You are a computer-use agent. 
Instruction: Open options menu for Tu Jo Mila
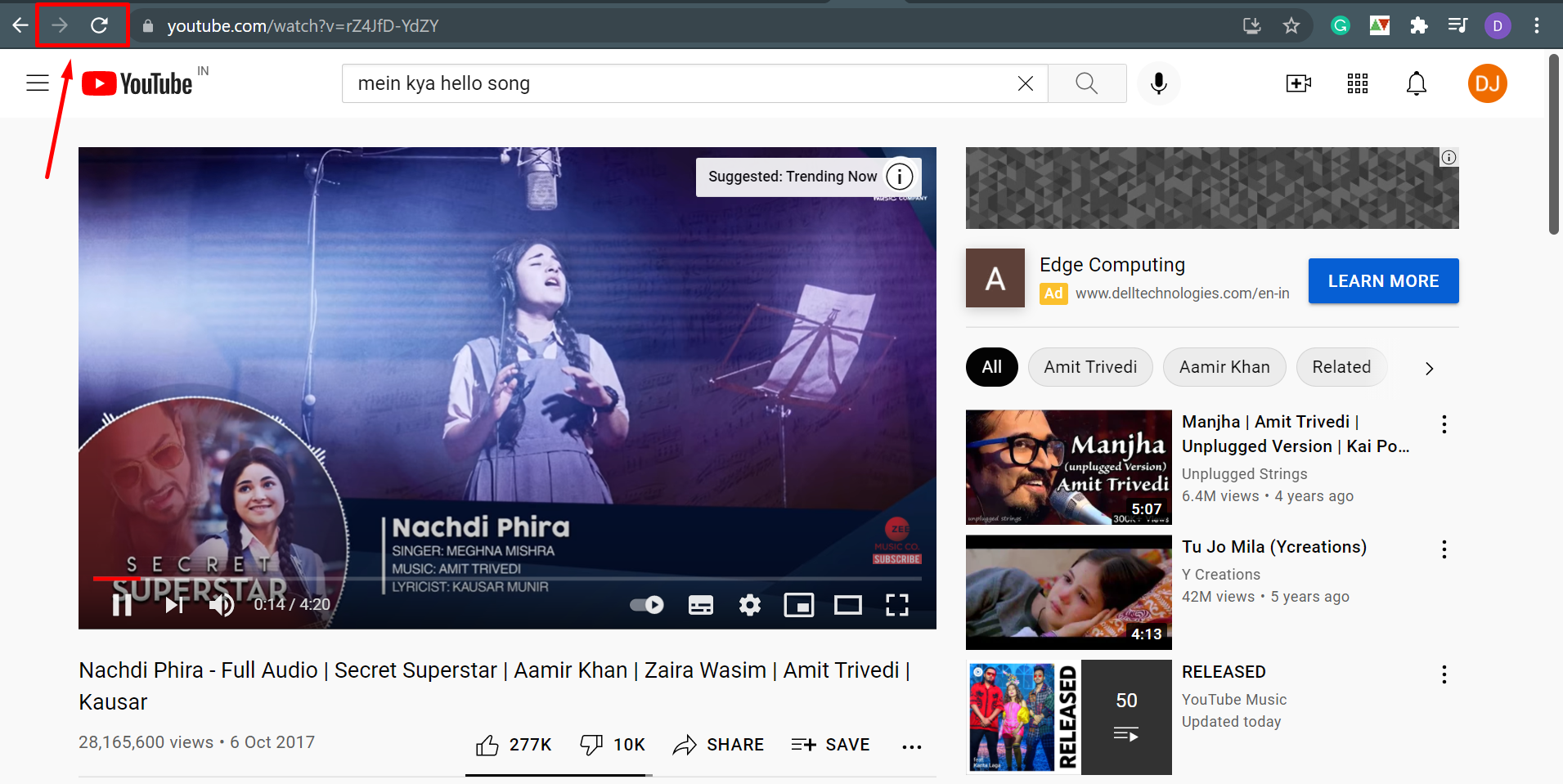pyautogui.click(x=1444, y=549)
